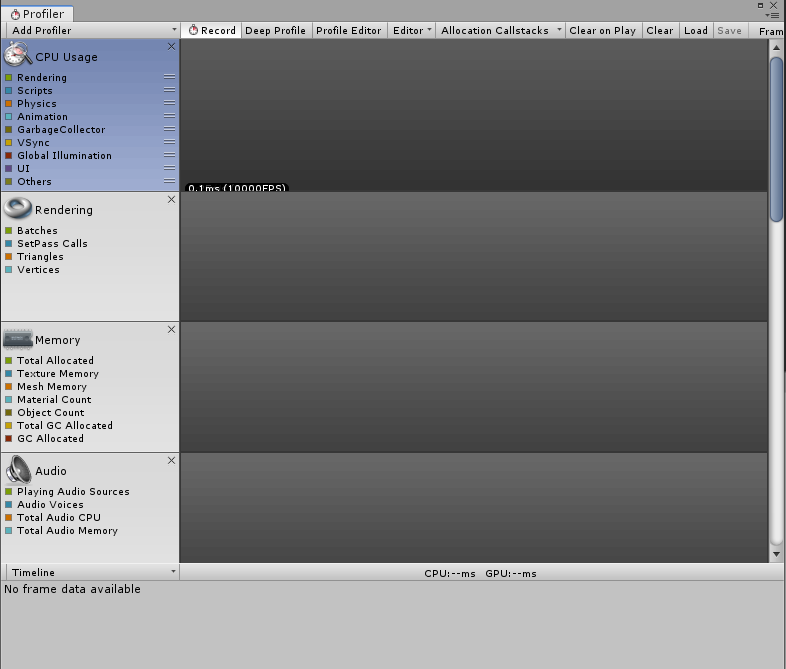This screenshot has width=786, height=669.
Task: Close the Audio profiler module
Action: (171, 460)
